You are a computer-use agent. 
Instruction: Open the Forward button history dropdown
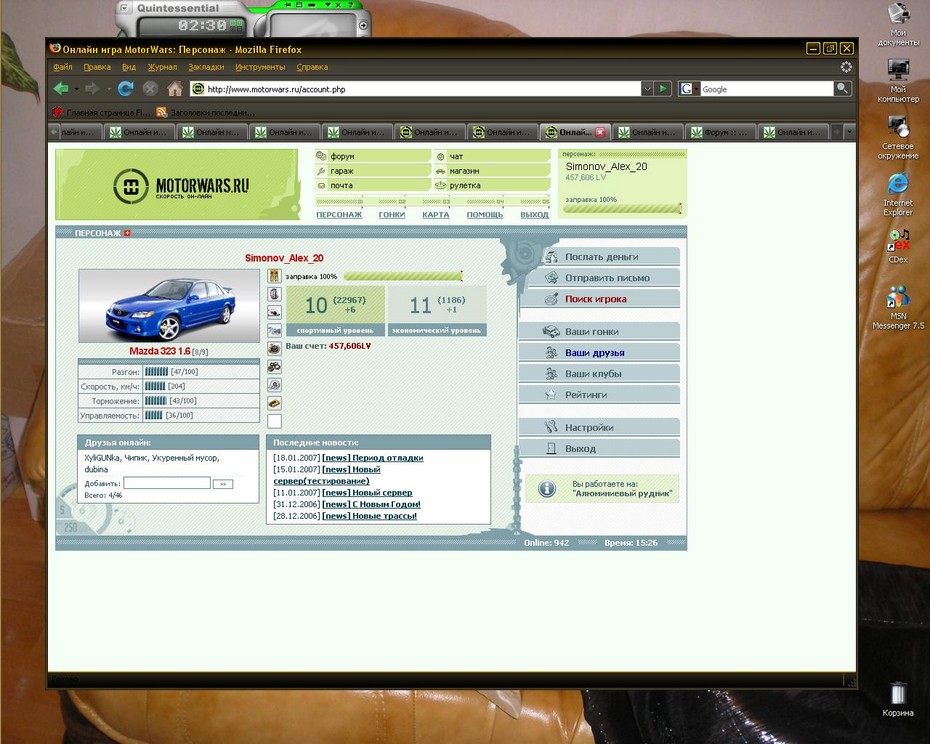(109, 90)
